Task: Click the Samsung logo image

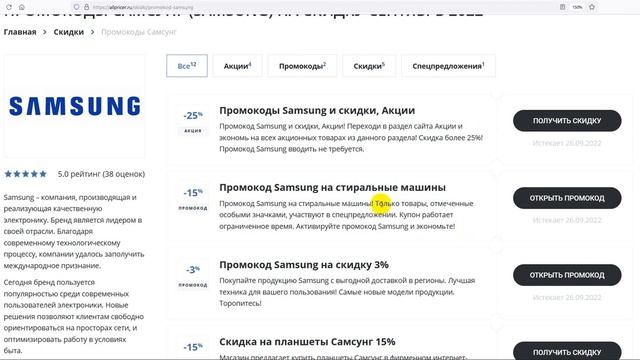Action: [75, 106]
